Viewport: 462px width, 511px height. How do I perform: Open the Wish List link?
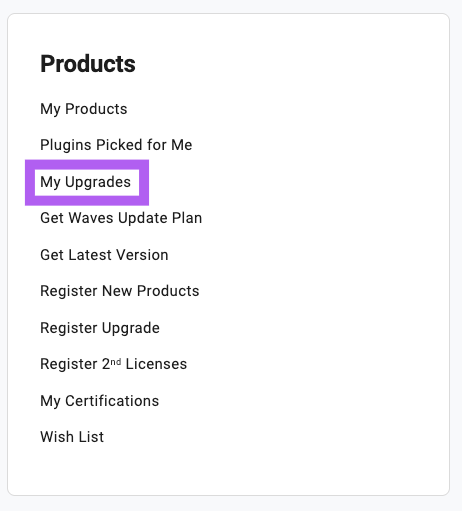point(72,437)
